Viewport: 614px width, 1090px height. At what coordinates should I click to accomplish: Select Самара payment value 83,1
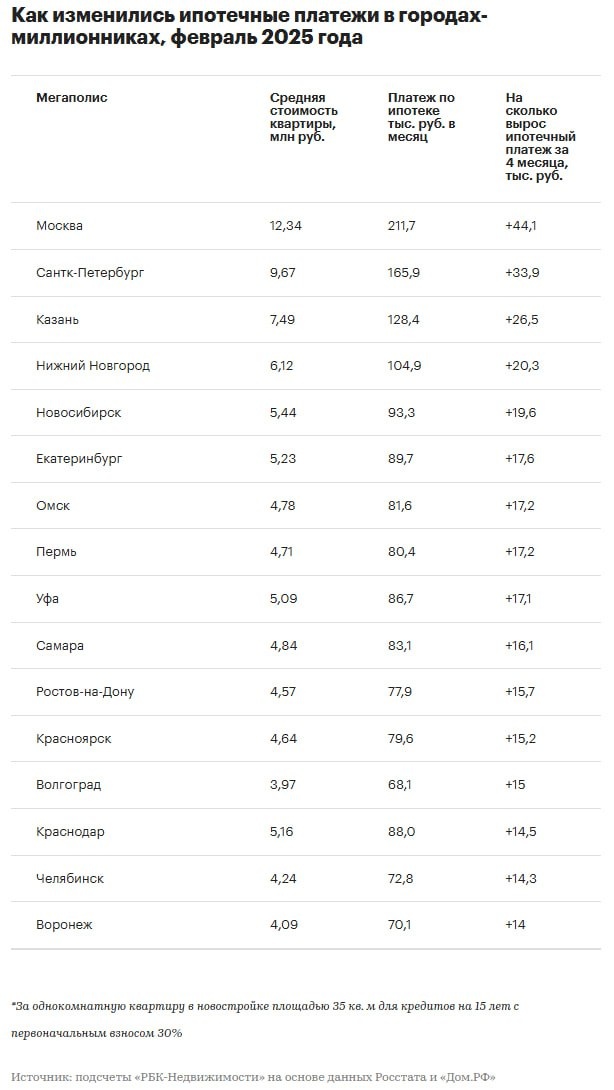(403, 646)
